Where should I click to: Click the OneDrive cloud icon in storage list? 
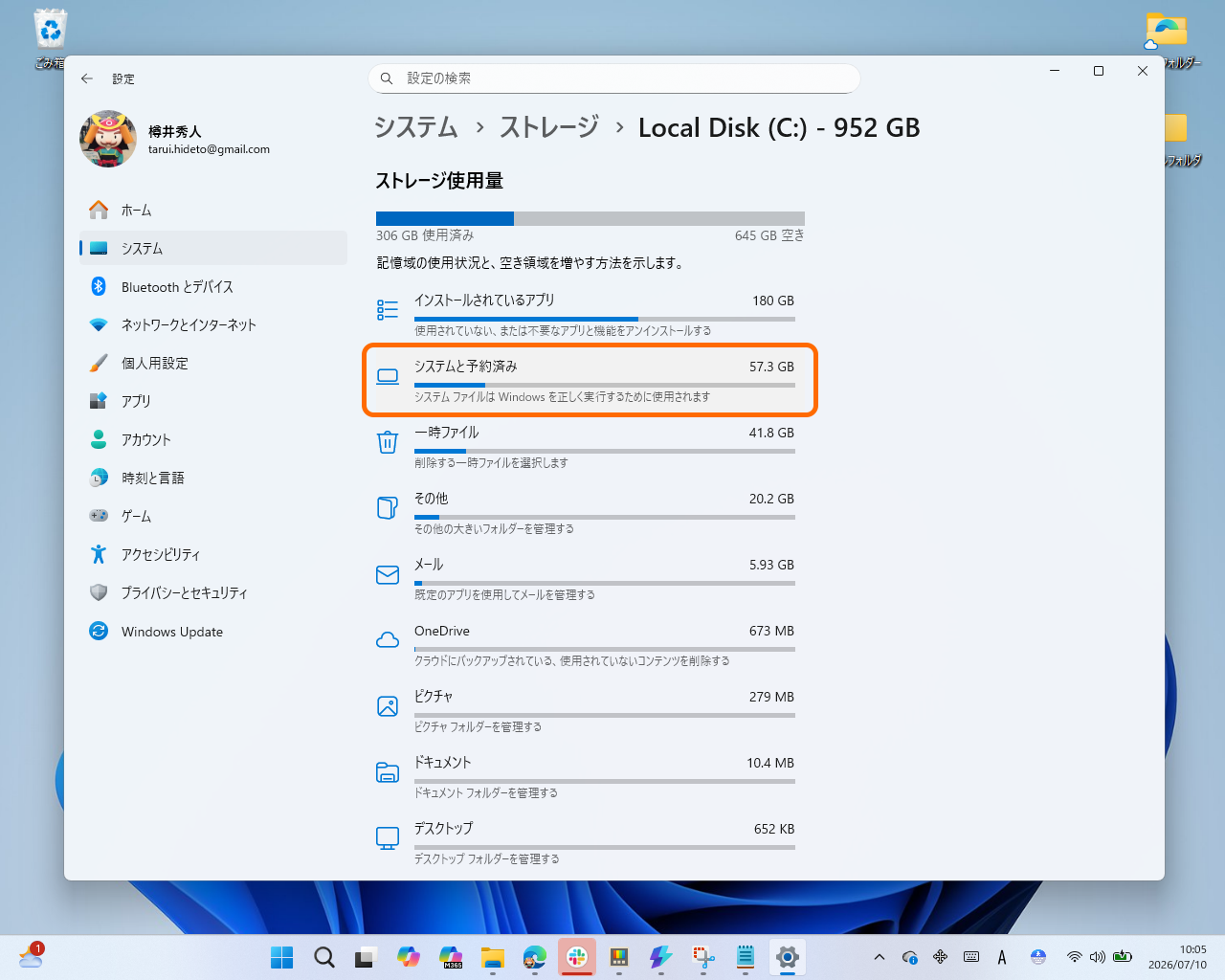point(388,640)
